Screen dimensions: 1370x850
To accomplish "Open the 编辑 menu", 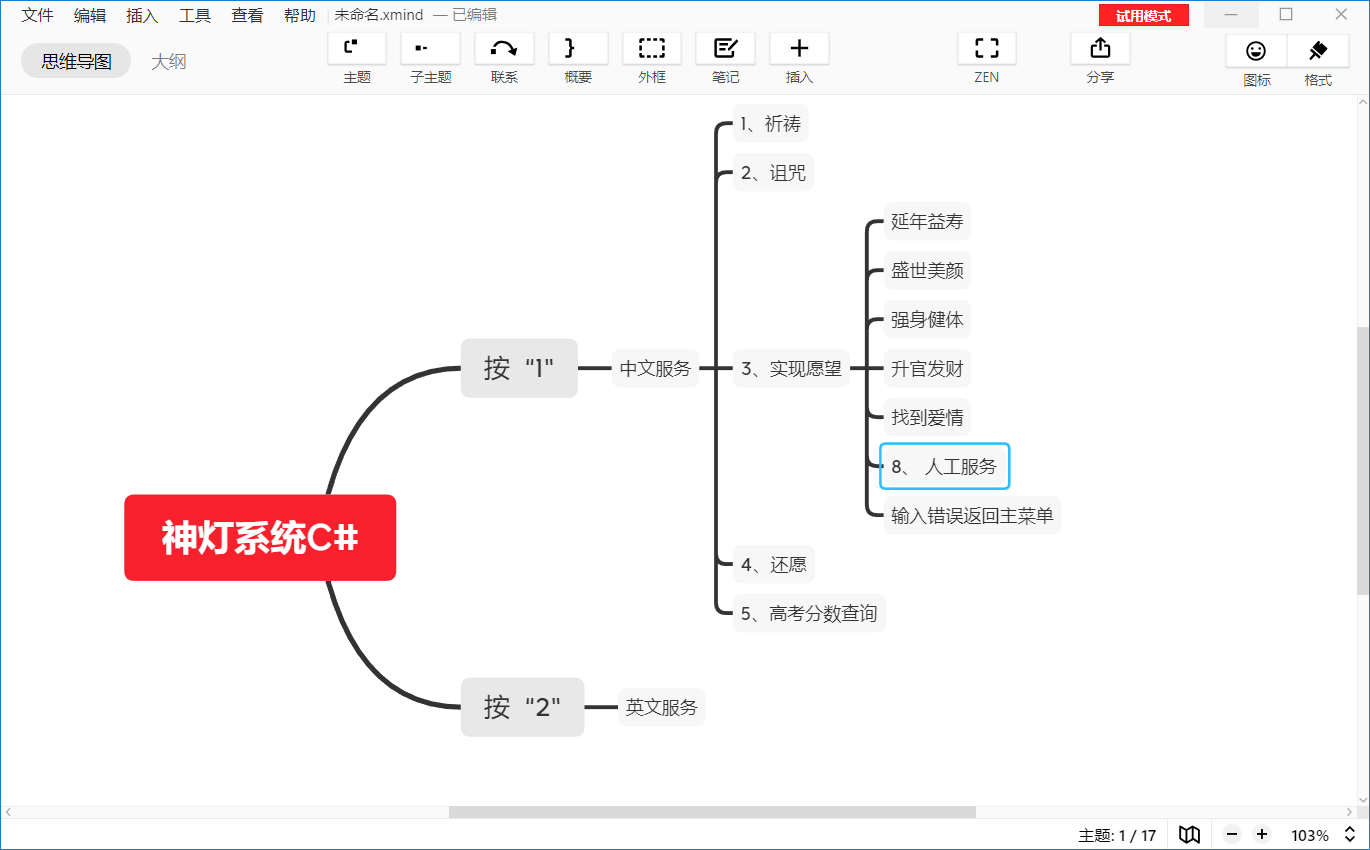I will point(90,15).
